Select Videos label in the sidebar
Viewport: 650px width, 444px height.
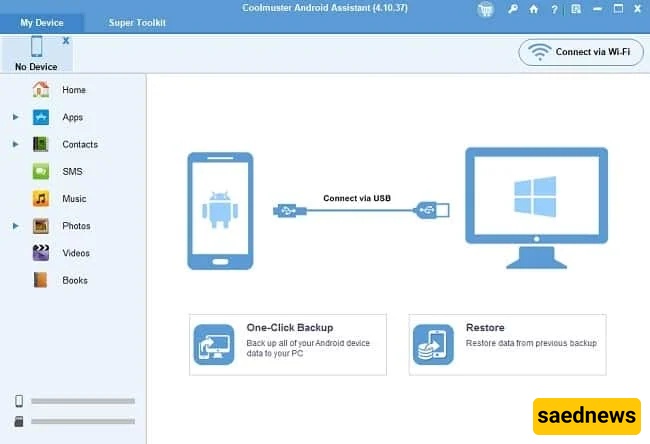[x=76, y=253]
